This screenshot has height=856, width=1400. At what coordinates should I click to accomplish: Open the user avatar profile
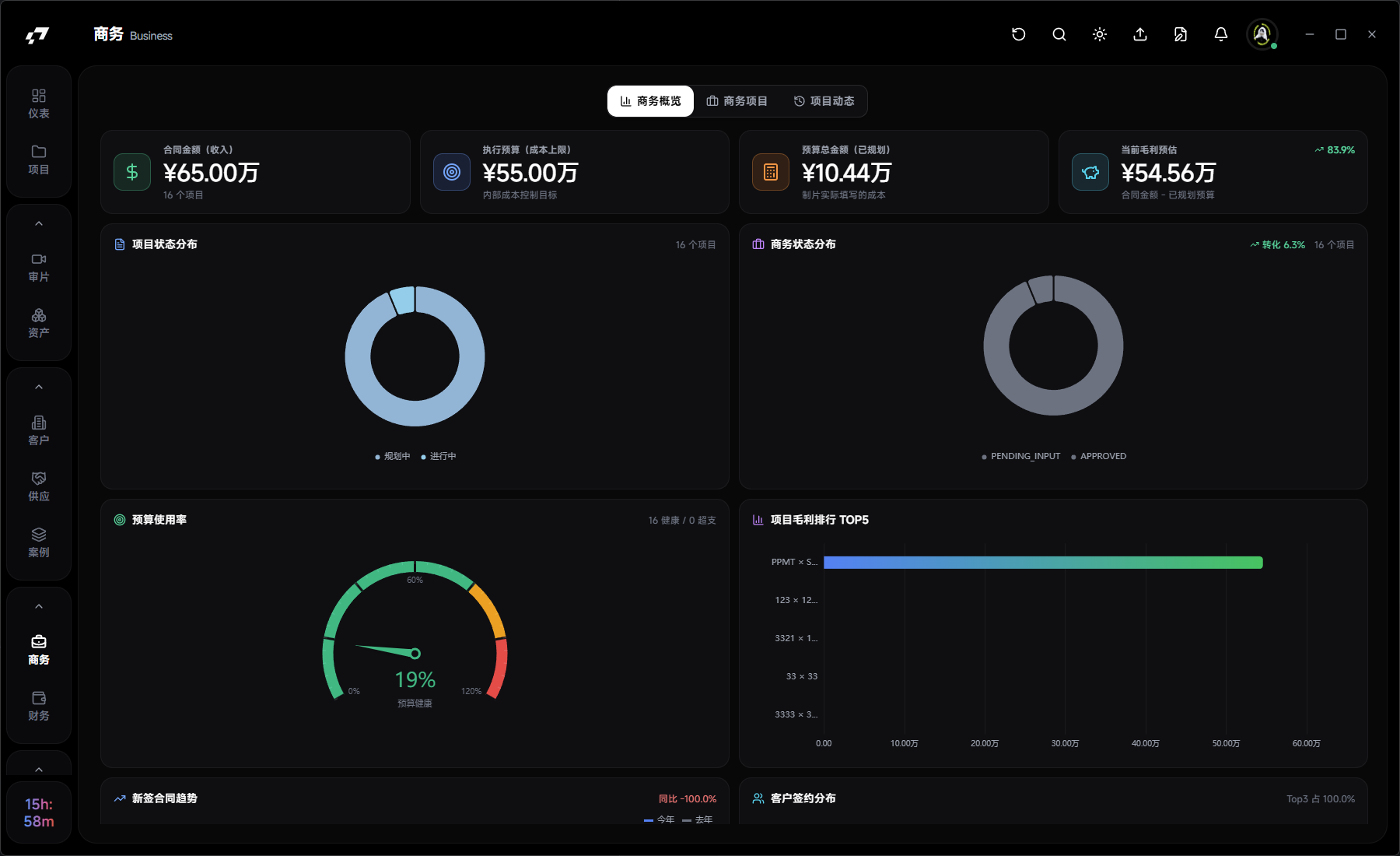pyautogui.click(x=1262, y=34)
